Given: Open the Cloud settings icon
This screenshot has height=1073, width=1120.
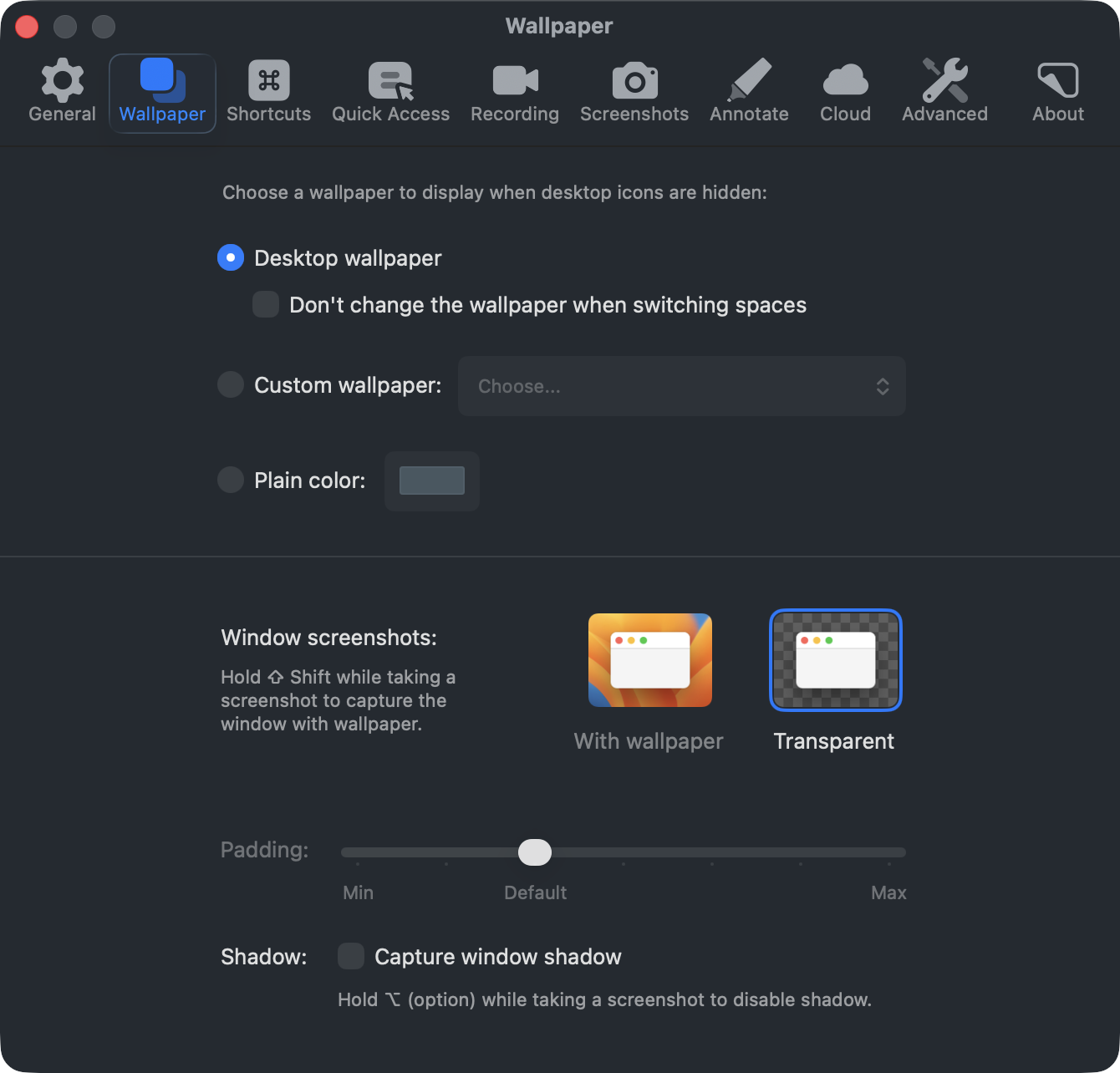Looking at the screenshot, I should pos(845,81).
